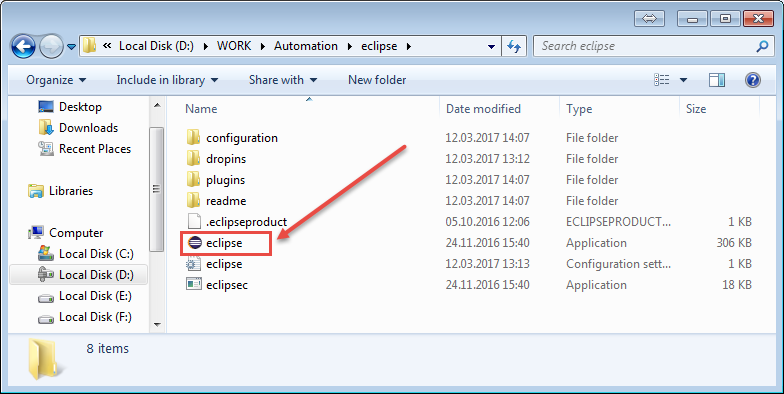Sort by the Name column header
784x394 pixels.
pyautogui.click(x=201, y=108)
